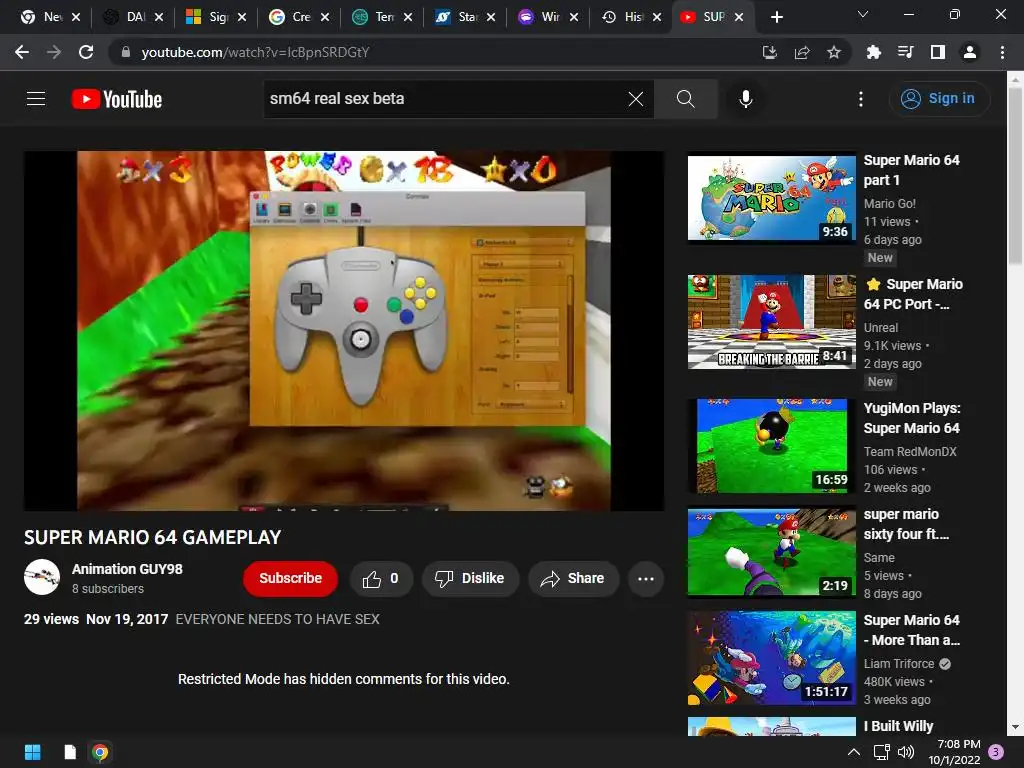View site information lock icon
The height and width of the screenshot is (768, 1024).
(125, 52)
